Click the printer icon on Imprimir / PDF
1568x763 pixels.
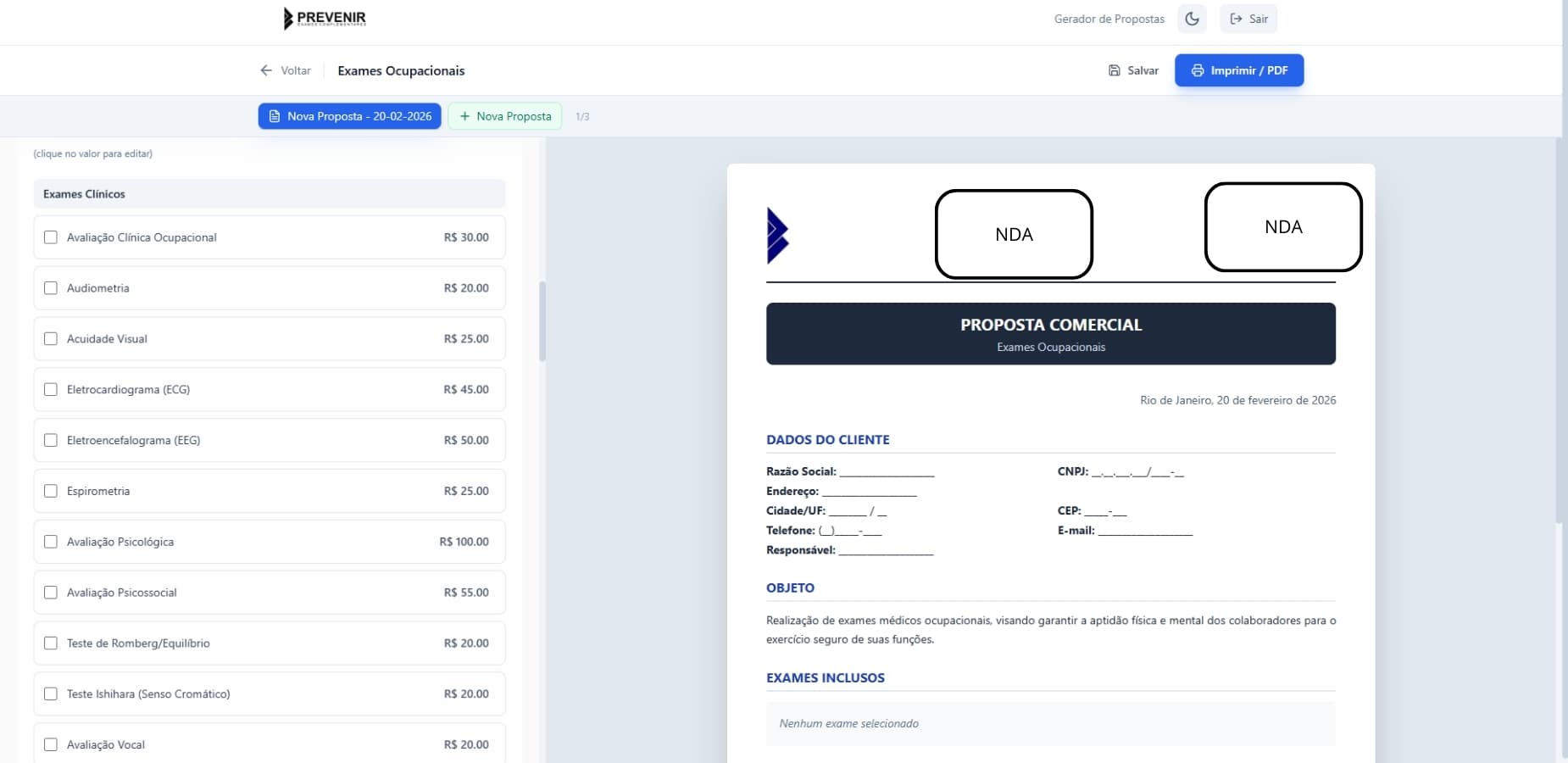click(x=1197, y=70)
